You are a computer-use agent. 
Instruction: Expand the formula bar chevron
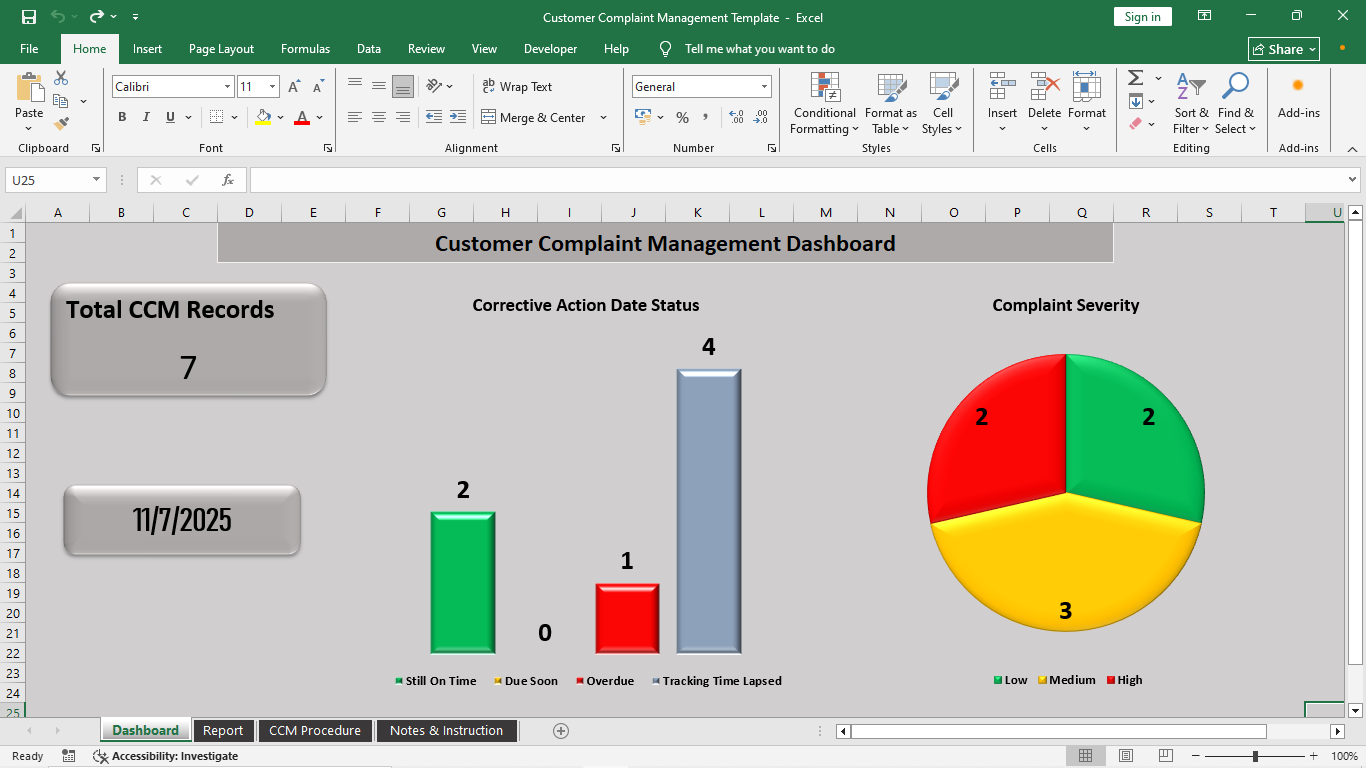[1353, 180]
